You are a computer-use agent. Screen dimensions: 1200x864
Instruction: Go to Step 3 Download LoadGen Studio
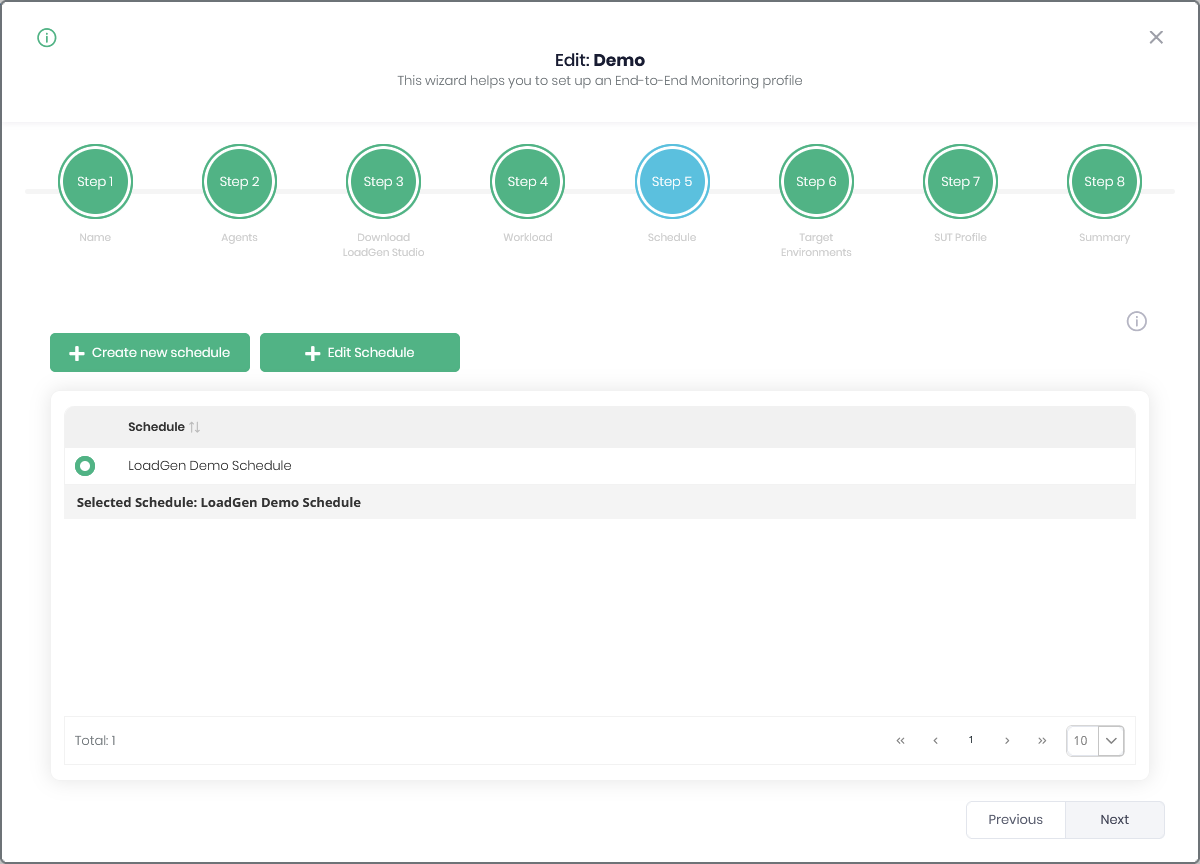383,182
